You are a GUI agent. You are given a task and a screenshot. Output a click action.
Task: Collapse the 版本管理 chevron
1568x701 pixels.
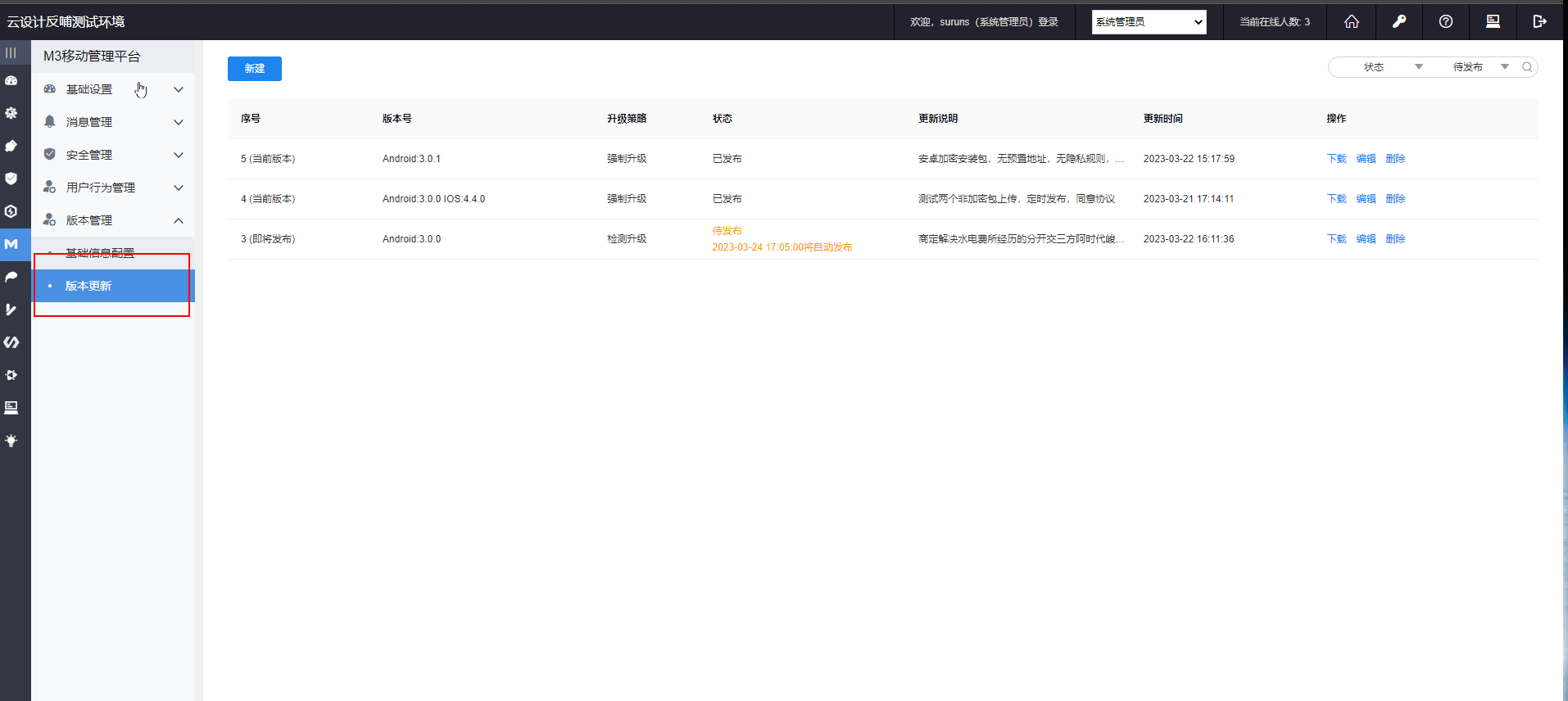tap(179, 220)
